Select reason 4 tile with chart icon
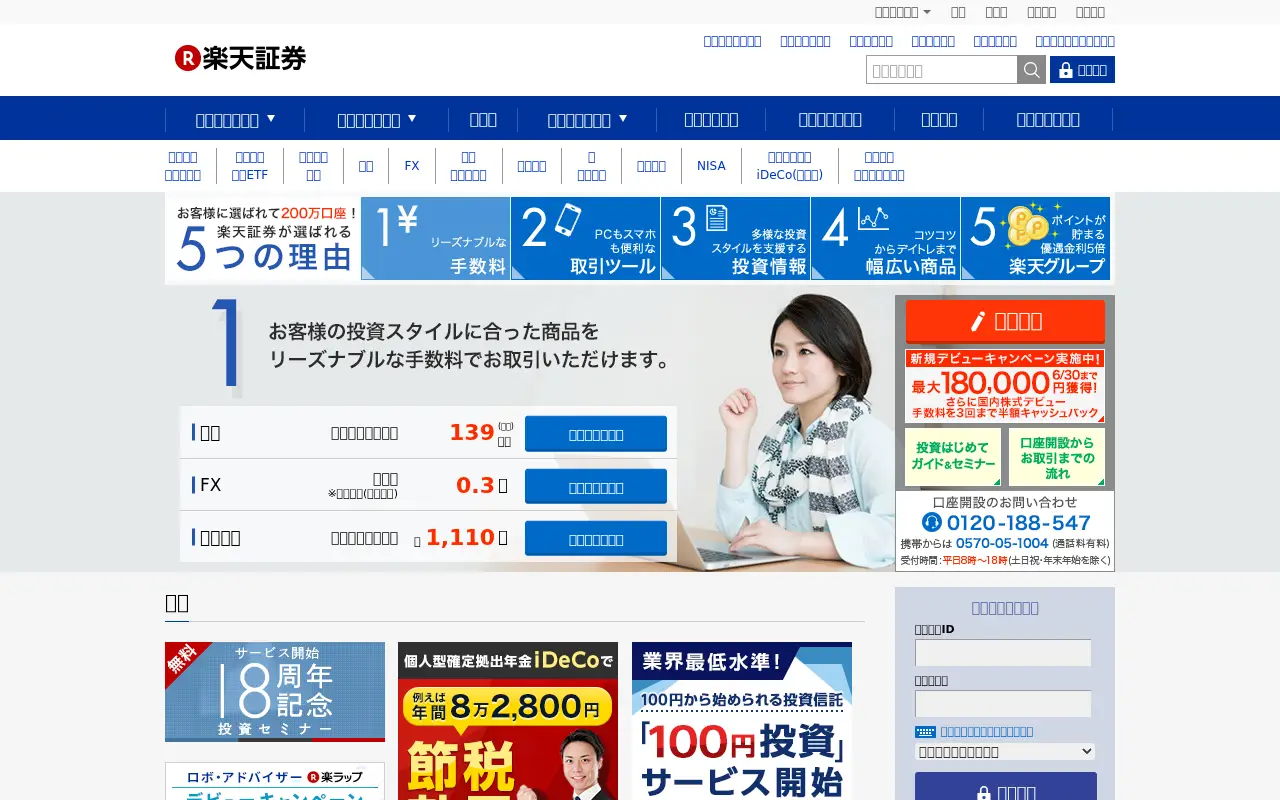This screenshot has width=1280, height=800. [886, 238]
